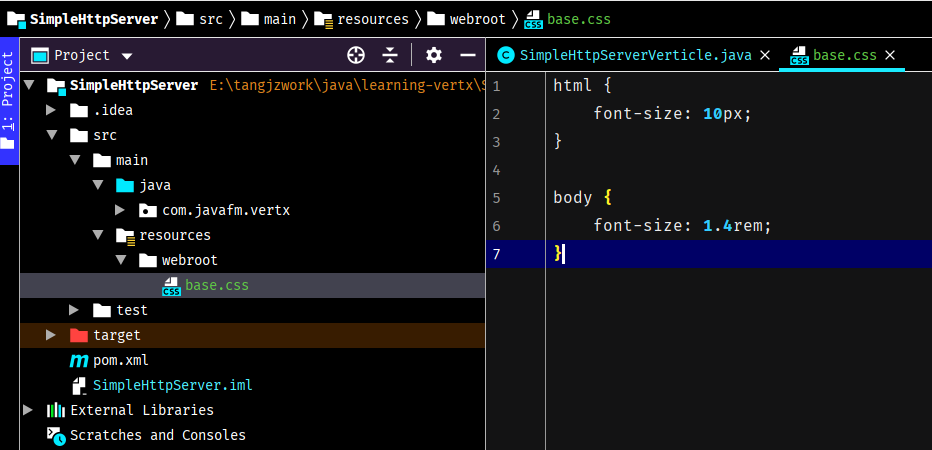
Task: Click the External Libraries icon
Action: (x=56, y=410)
